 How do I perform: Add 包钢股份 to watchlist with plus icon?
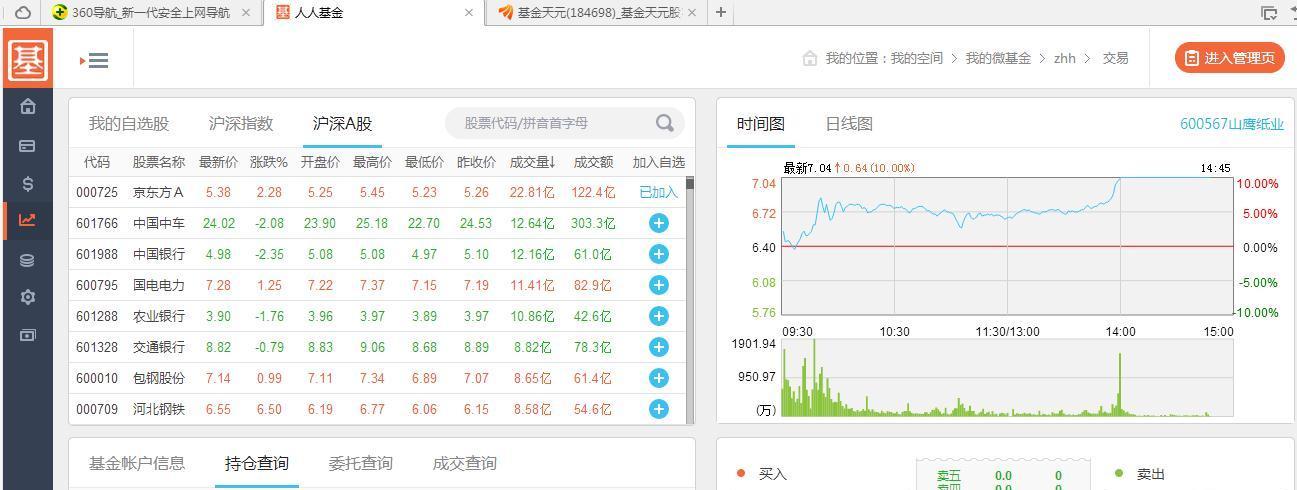pos(658,378)
